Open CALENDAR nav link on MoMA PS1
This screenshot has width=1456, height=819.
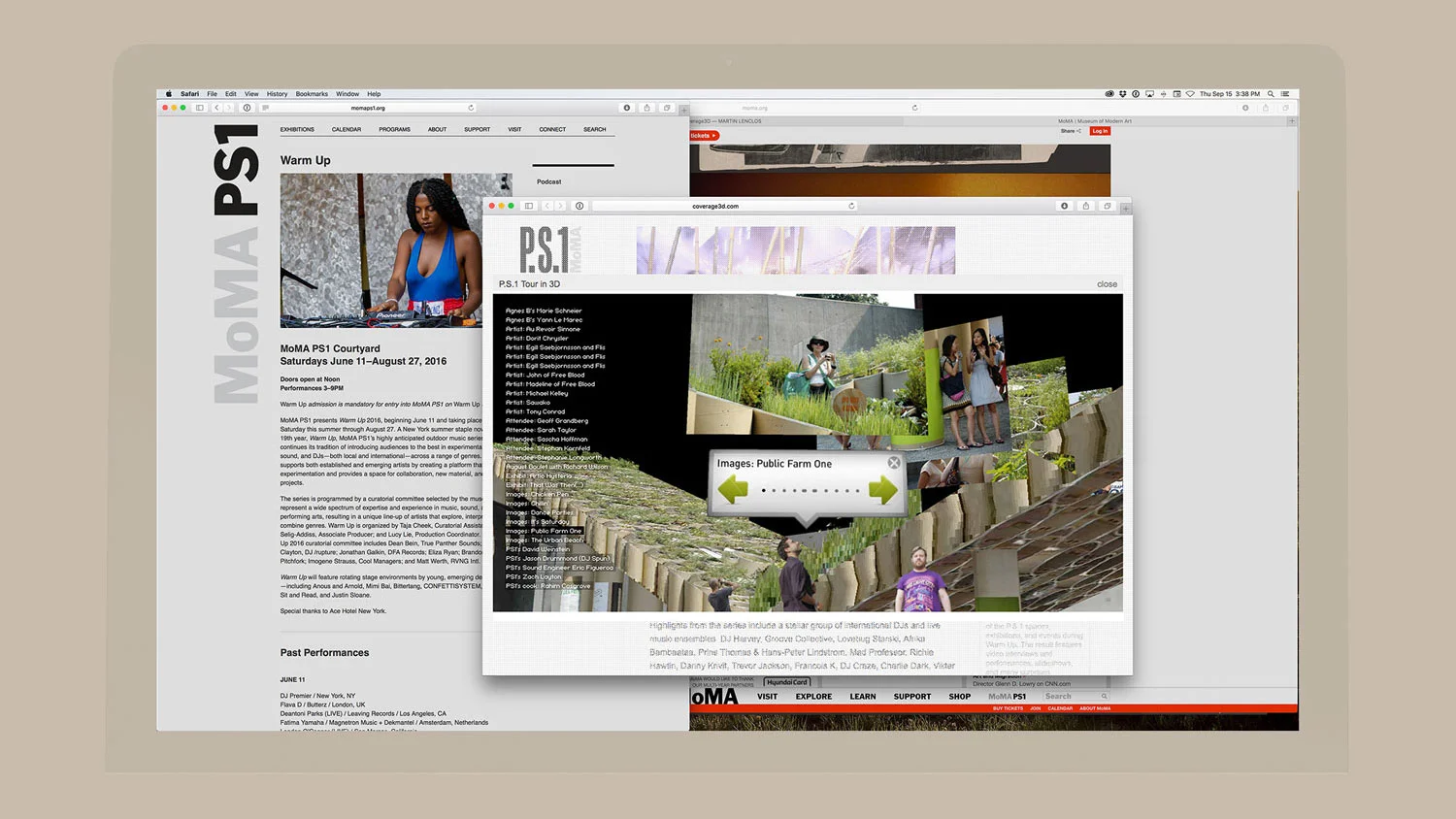point(347,129)
